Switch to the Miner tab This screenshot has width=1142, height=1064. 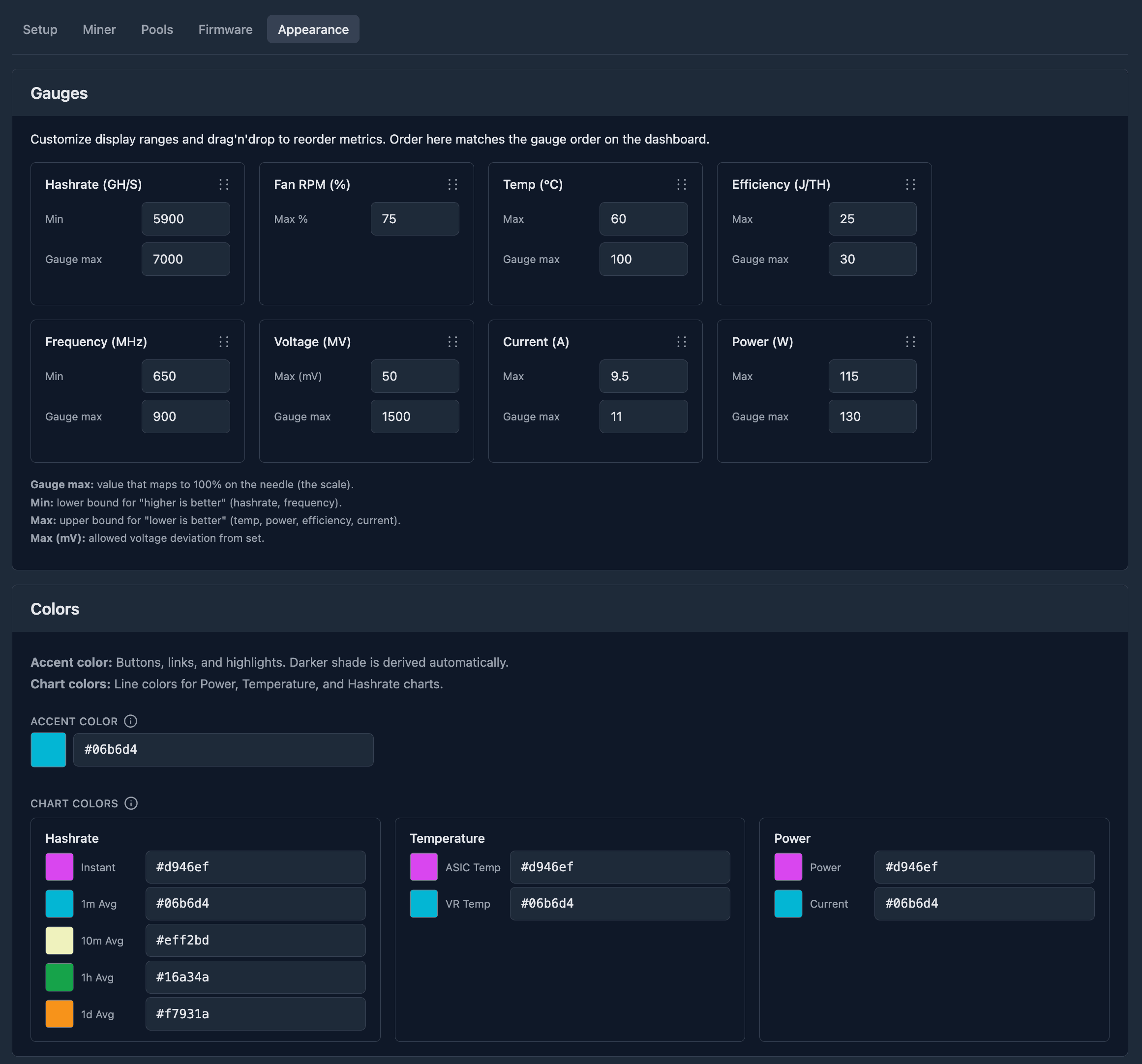coord(99,30)
